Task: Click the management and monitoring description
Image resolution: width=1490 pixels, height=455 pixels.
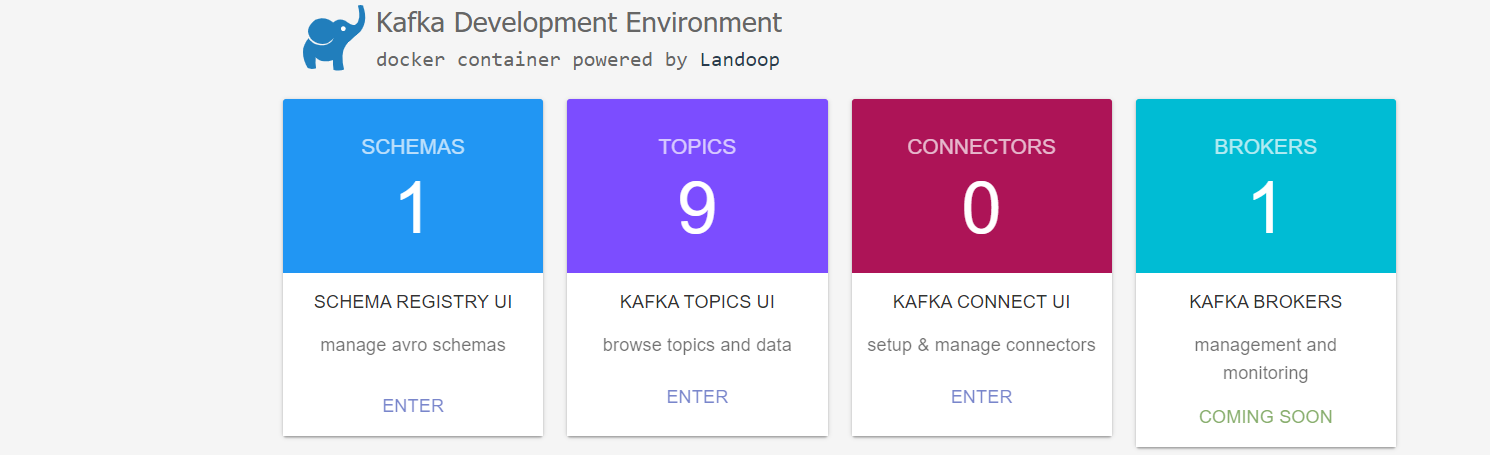Action: point(1265,359)
